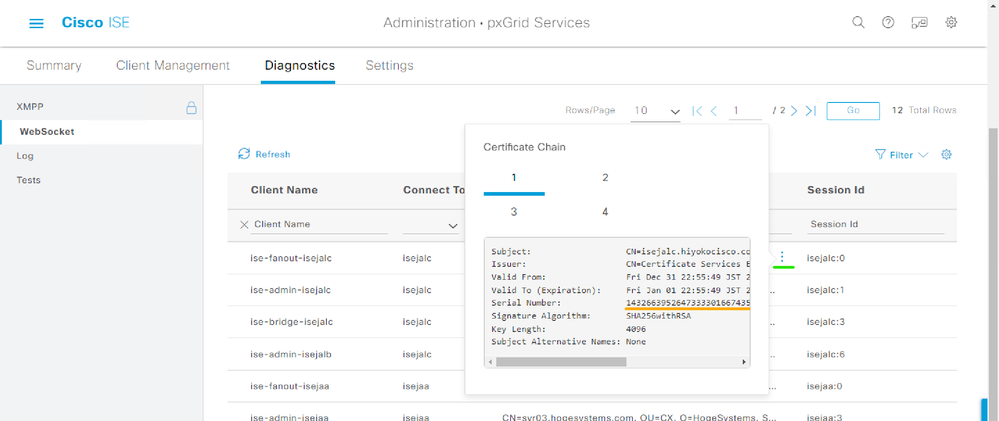Expand the Filter chevron menu
999x421 pixels.
click(x=924, y=155)
